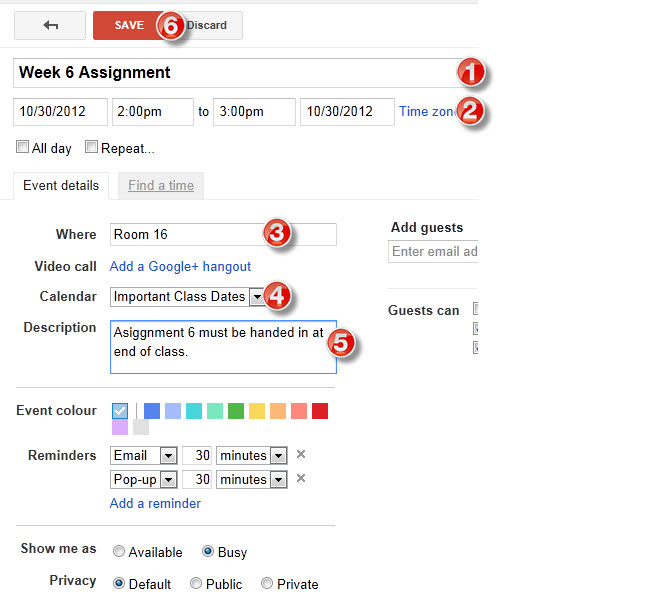Enable the All day checkbox
The width and height of the screenshot is (650, 597).
pos(23,148)
